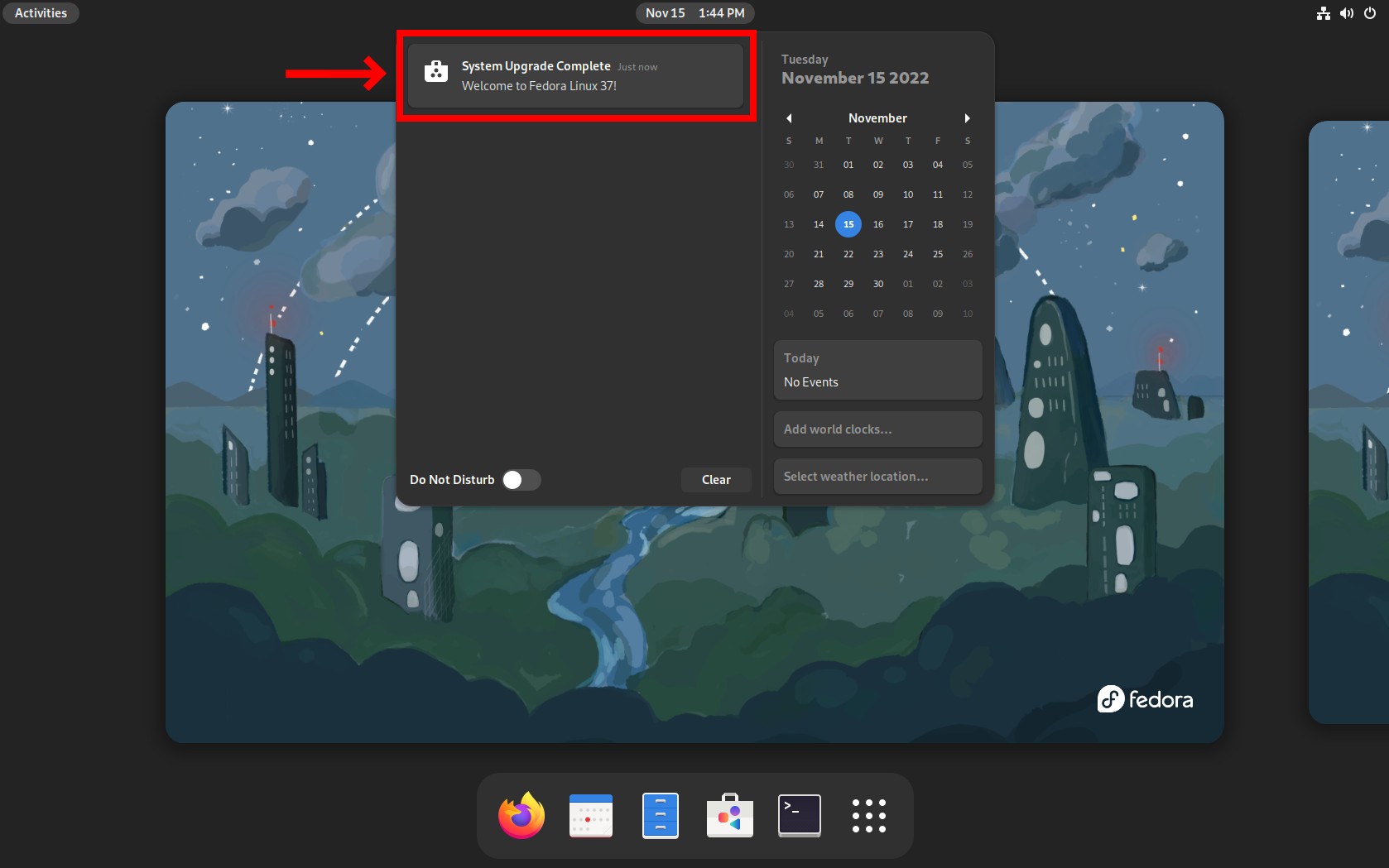This screenshot has height=868, width=1389.
Task: Select calendar day 13
Action: pos(789,224)
